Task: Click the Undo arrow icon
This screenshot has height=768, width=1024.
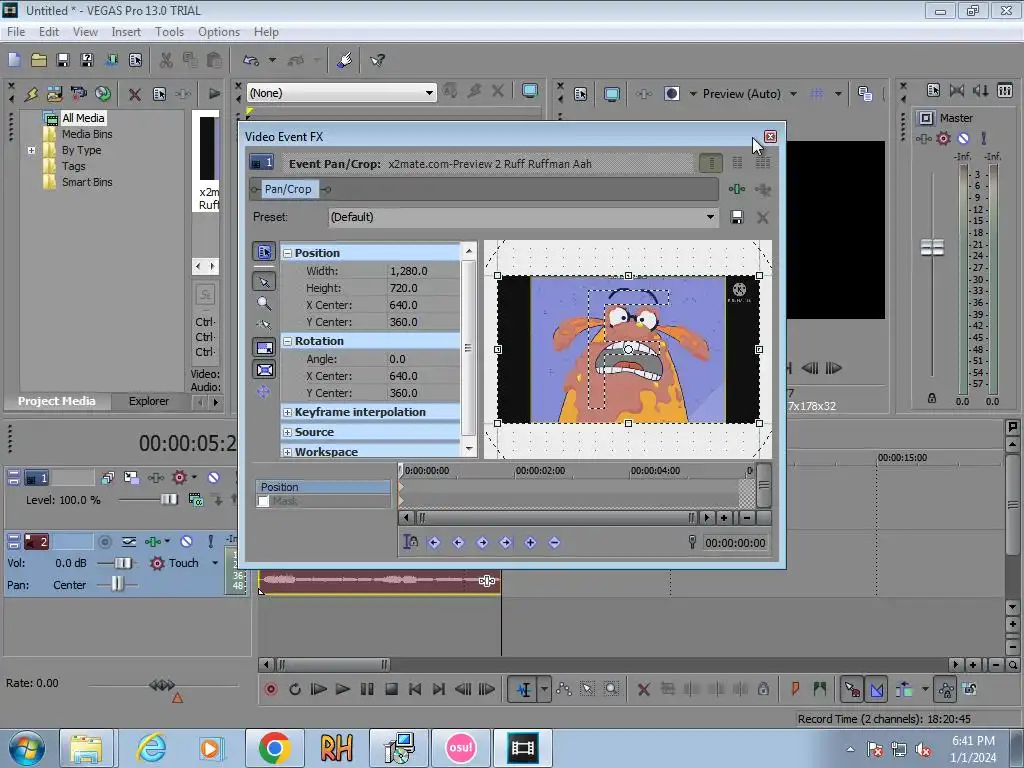Action: coord(251,60)
